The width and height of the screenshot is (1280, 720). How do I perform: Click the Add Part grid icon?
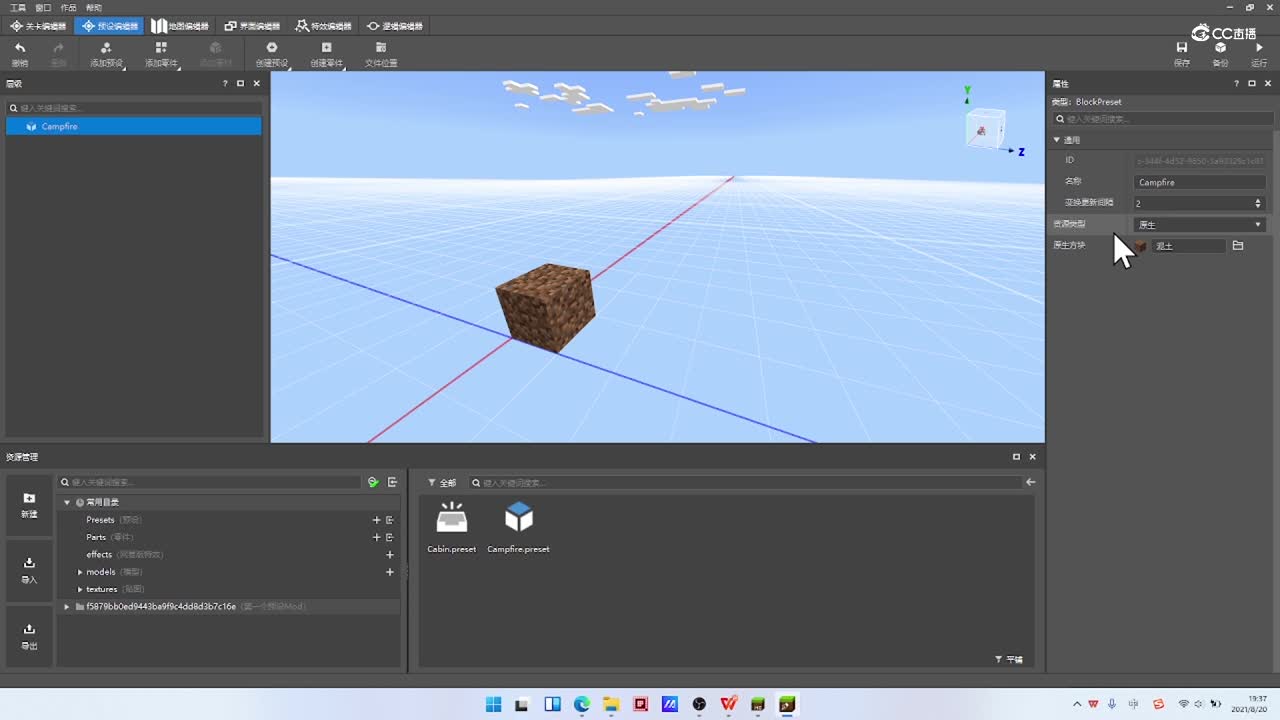click(x=161, y=48)
